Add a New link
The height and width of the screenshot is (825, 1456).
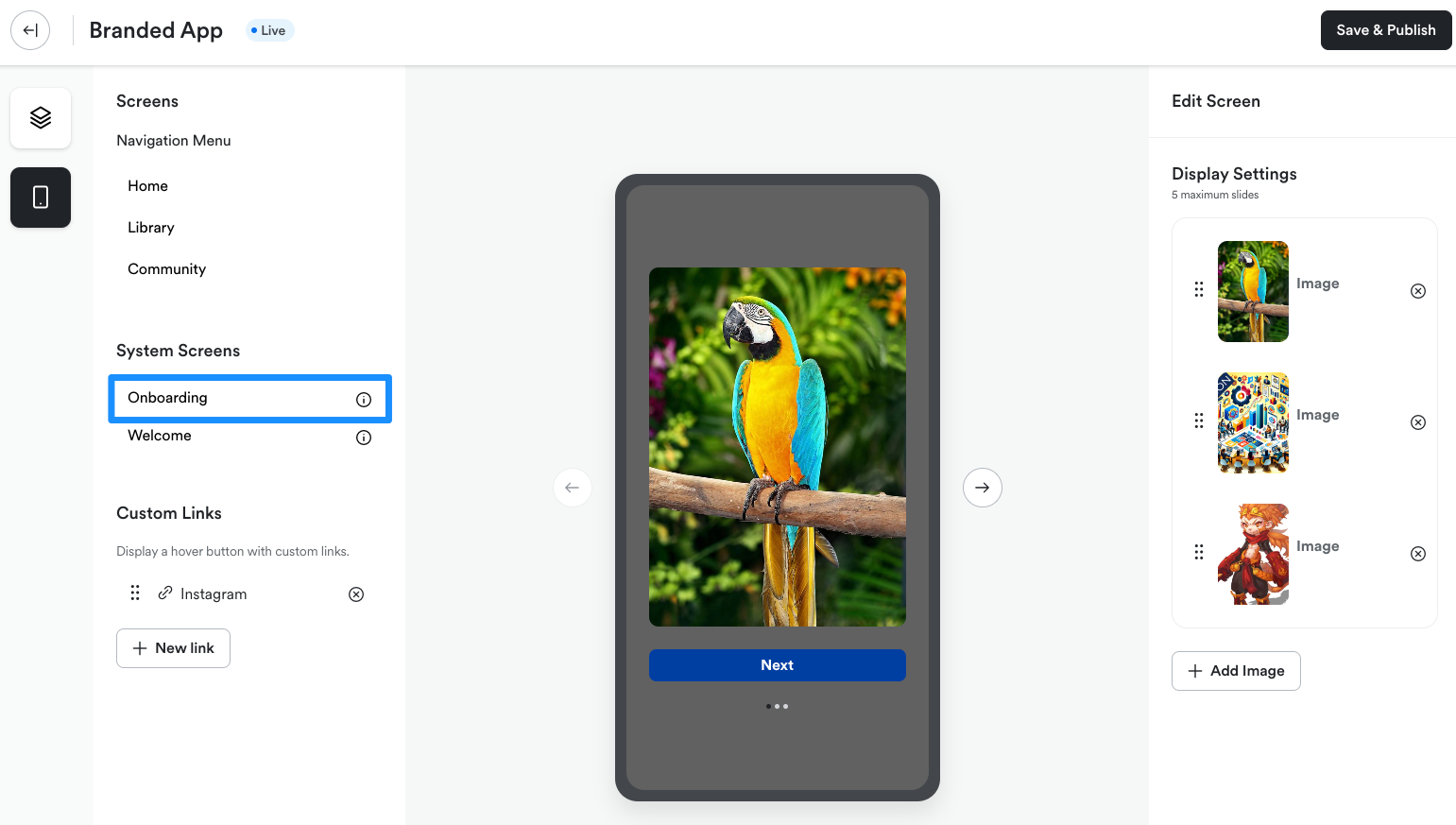coord(173,648)
